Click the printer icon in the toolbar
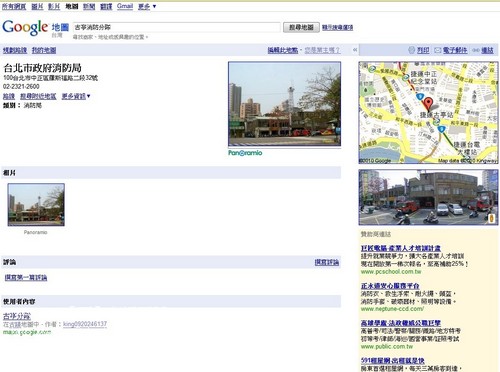Screen dimensions: 500x372 pyautogui.click(x=411, y=50)
